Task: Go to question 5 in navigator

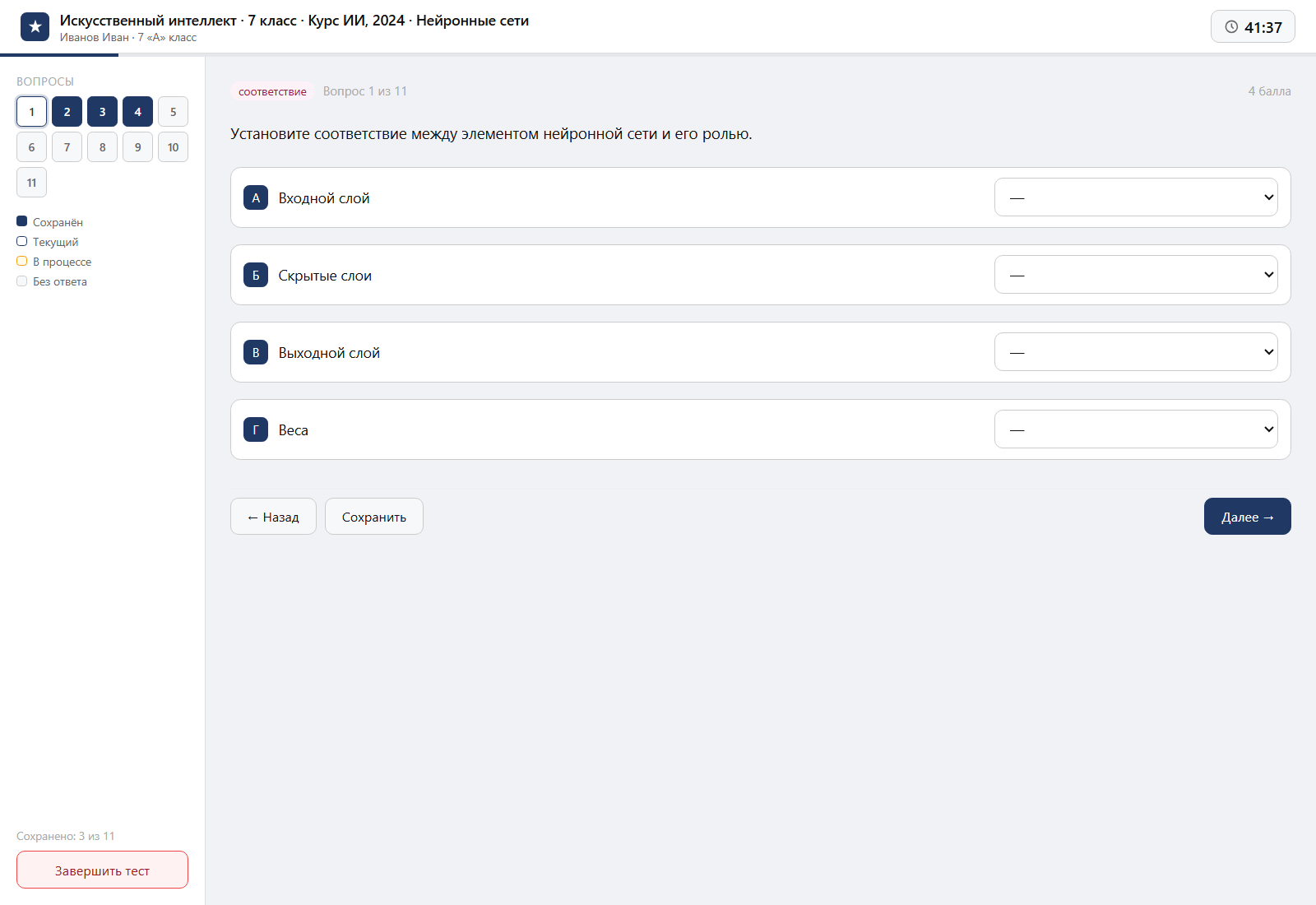Action: click(173, 112)
